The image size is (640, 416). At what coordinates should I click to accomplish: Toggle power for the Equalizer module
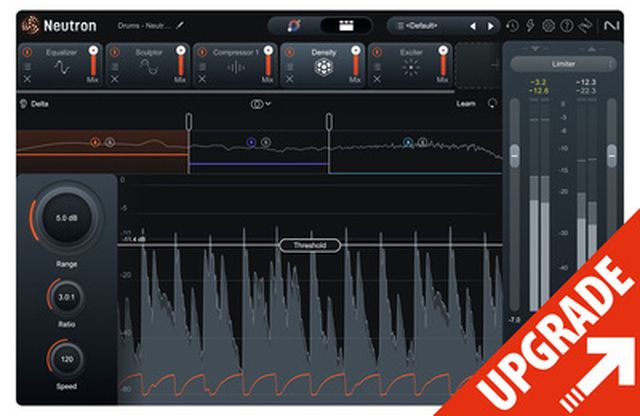point(27,52)
